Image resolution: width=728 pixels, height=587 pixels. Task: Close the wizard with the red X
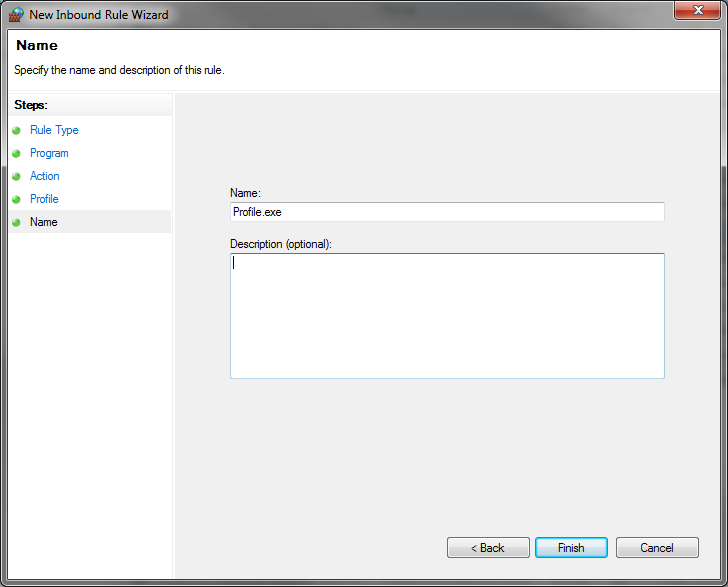(x=698, y=10)
